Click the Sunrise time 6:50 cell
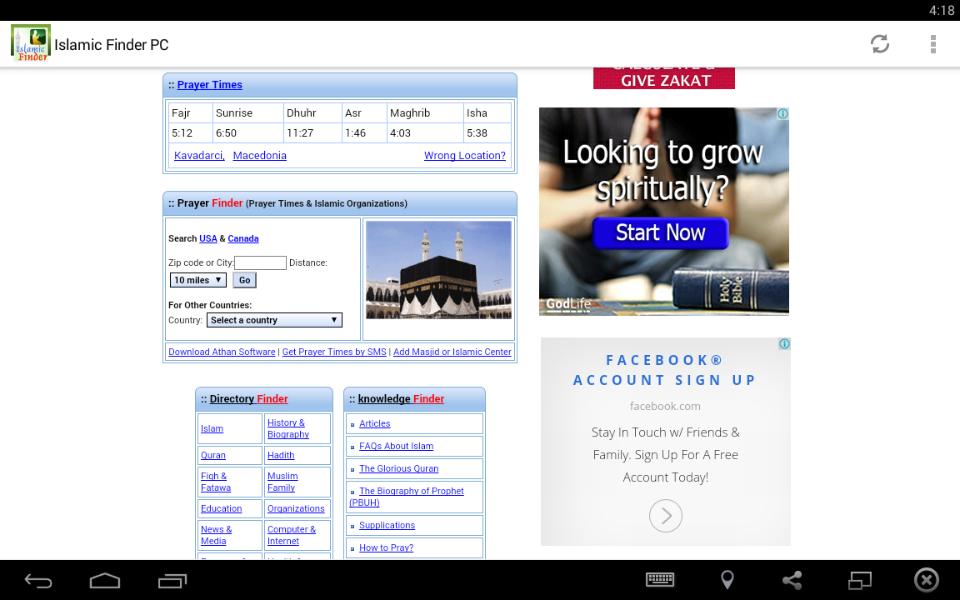960x600 pixels. tap(248, 133)
